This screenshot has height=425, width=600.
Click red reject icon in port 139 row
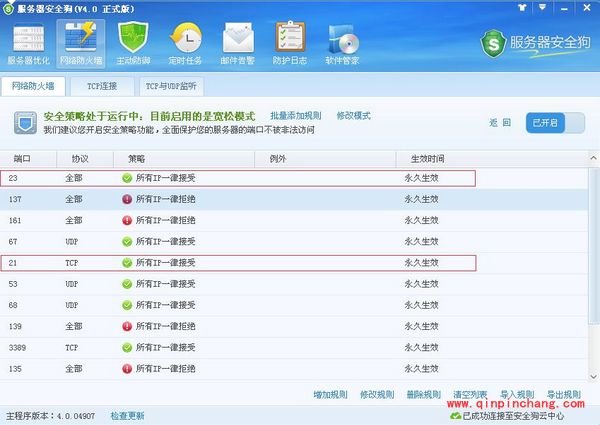coord(127,326)
